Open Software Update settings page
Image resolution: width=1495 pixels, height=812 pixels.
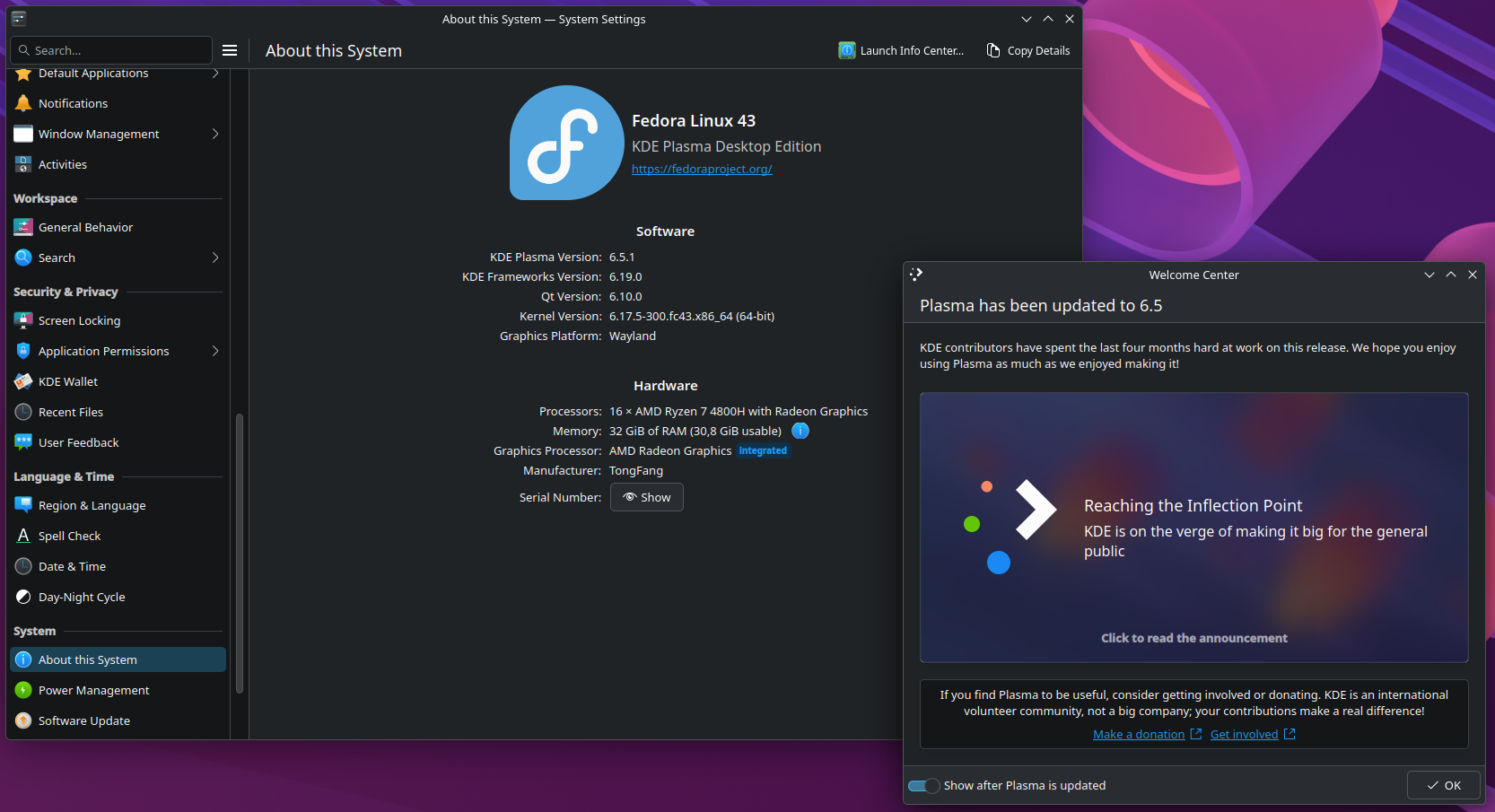pos(84,720)
